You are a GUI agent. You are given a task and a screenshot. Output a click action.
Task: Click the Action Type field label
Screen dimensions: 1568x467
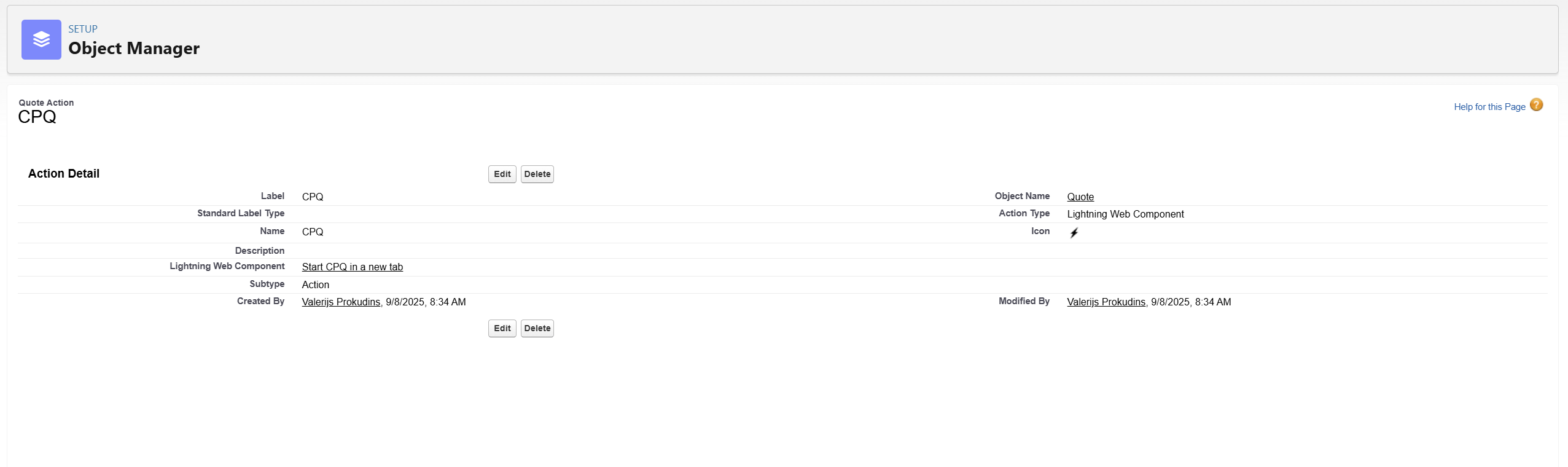(1024, 213)
